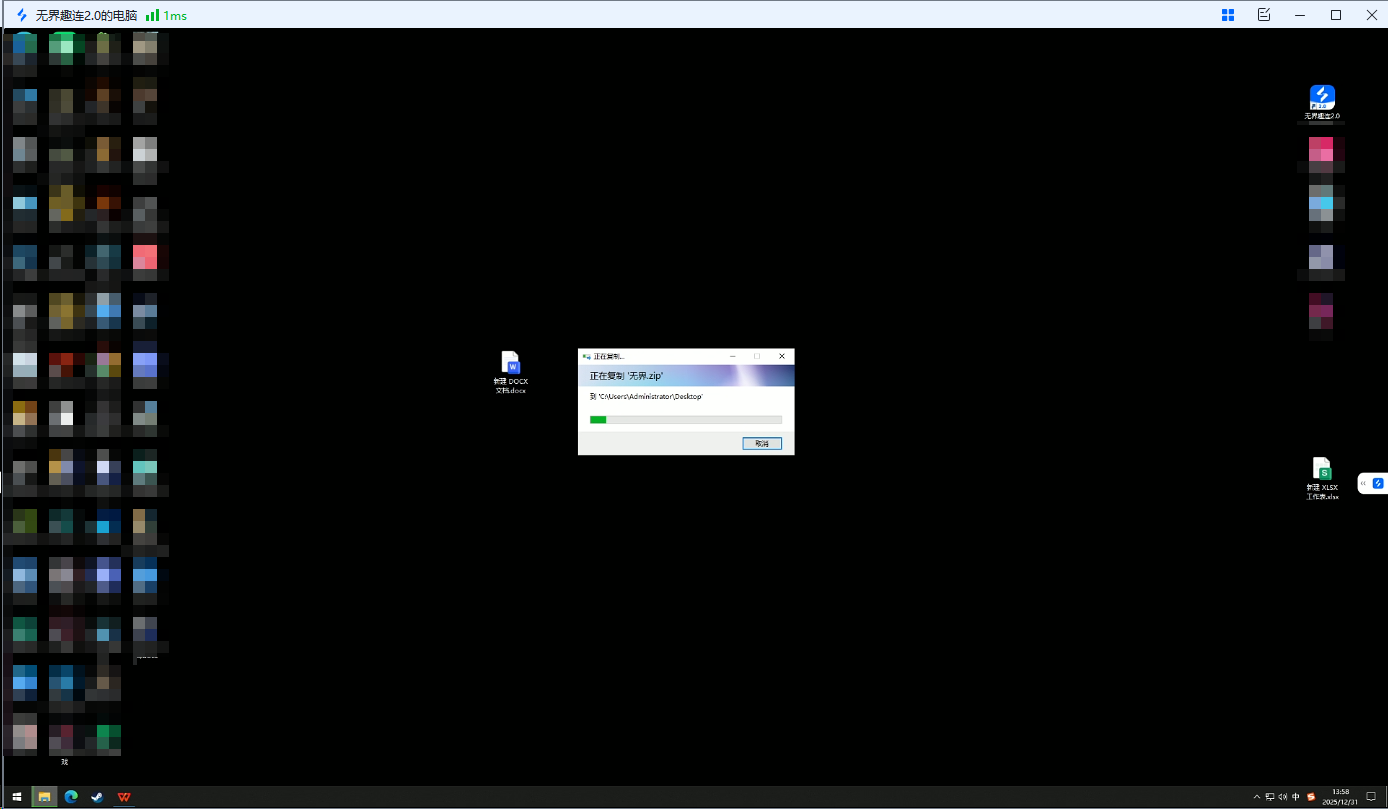This screenshot has width=1388, height=809.
Task: Toggle the 中 input language indicator
Action: [x=1296, y=797]
